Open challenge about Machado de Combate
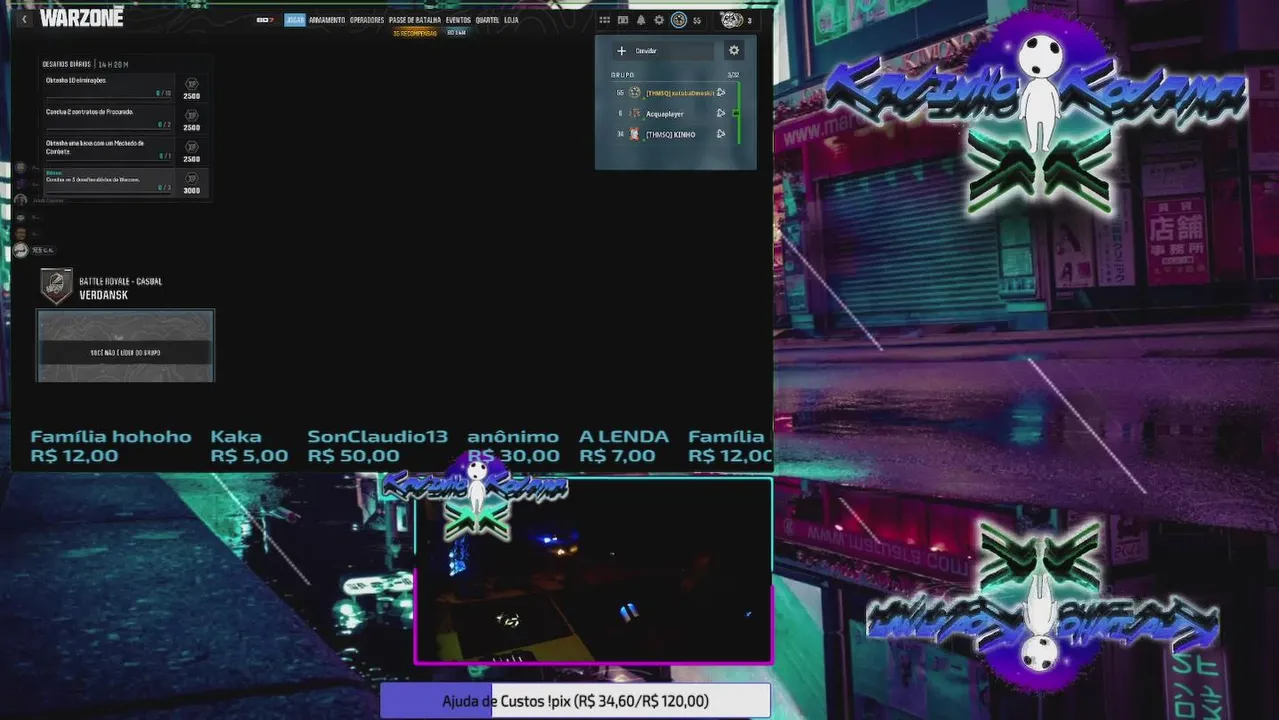 pos(109,150)
